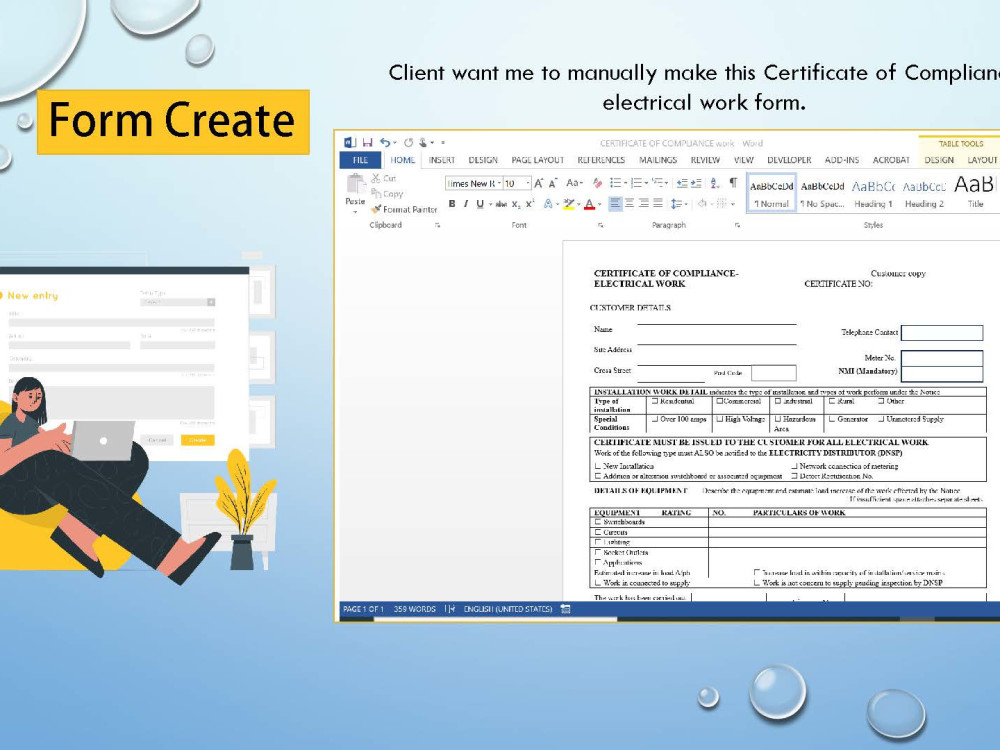Click the macro recording icon in status bar
This screenshot has width=1000, height=750.
[x=565, y=609]
